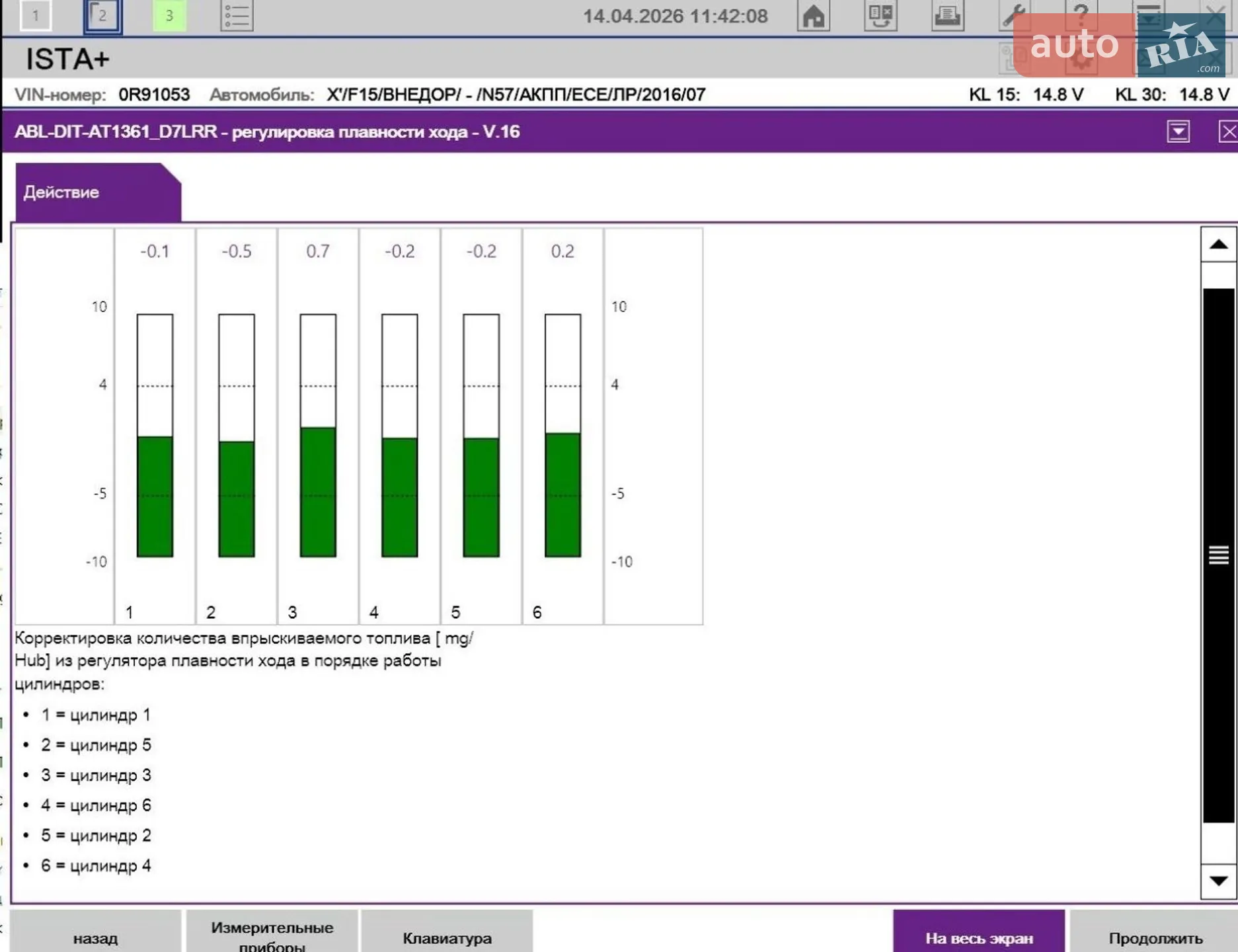Screen dimensions: 1238x952
Task: Click the date and time display
Action: [x=675, y=16]
